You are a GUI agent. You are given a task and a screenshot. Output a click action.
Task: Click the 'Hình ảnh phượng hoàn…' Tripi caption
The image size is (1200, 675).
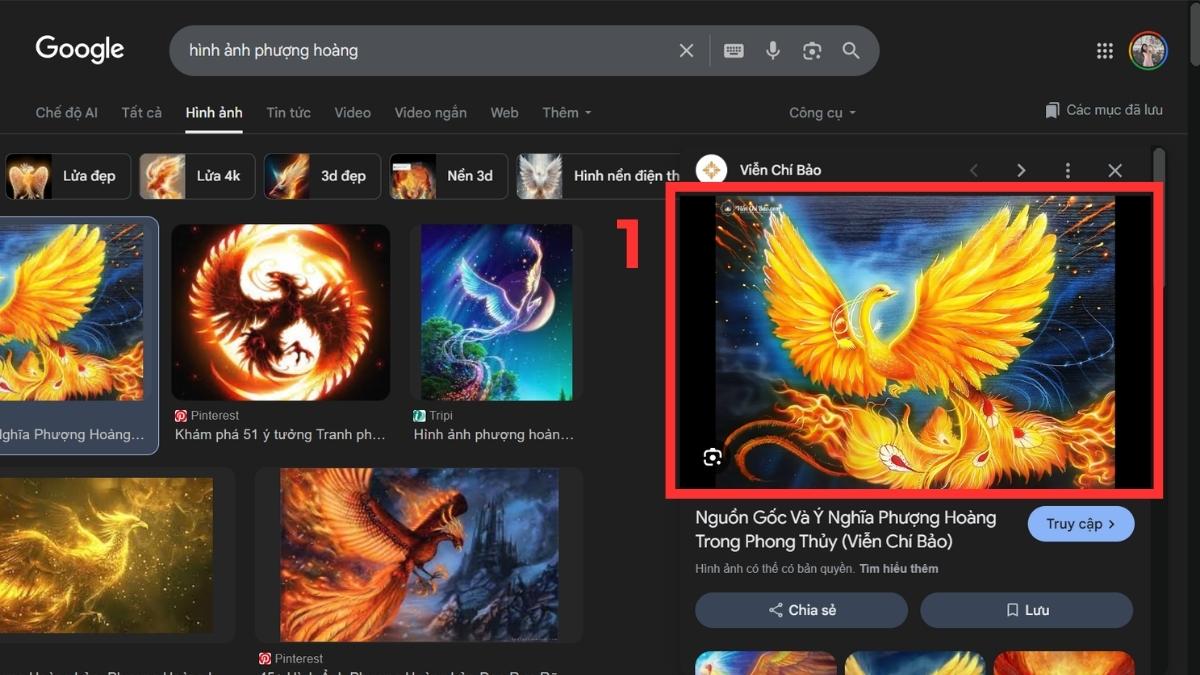click(x=494, y=435)
